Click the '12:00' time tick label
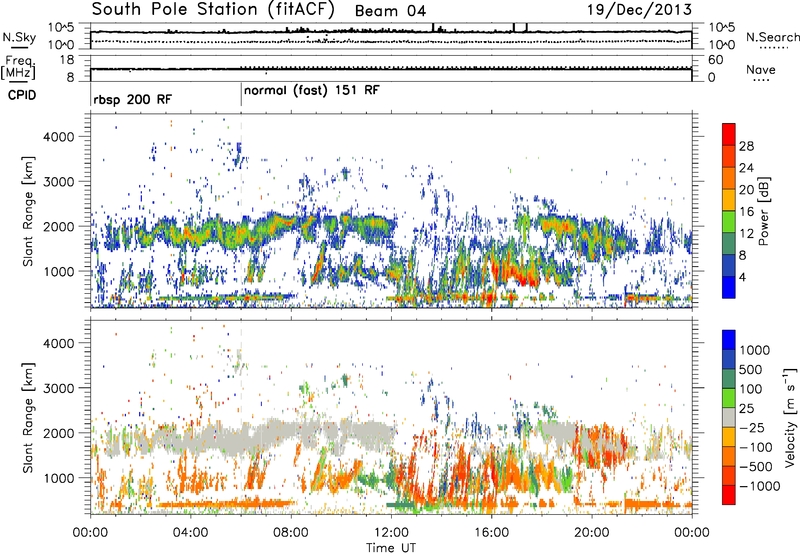 [391, 533]
